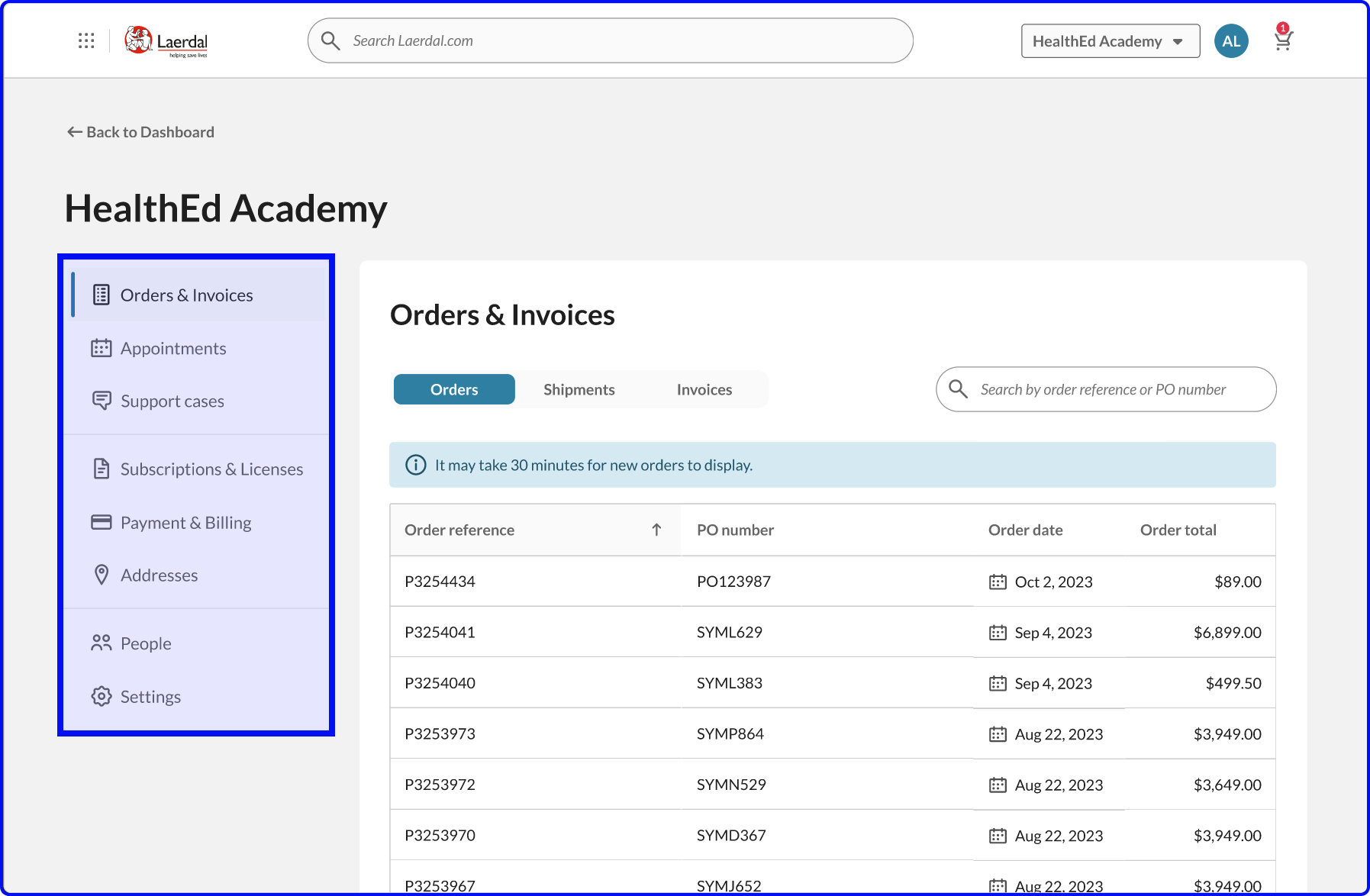The image size is (1370, 896).
Task: Go back to Dashboard
Action: (x=141, y=132)
